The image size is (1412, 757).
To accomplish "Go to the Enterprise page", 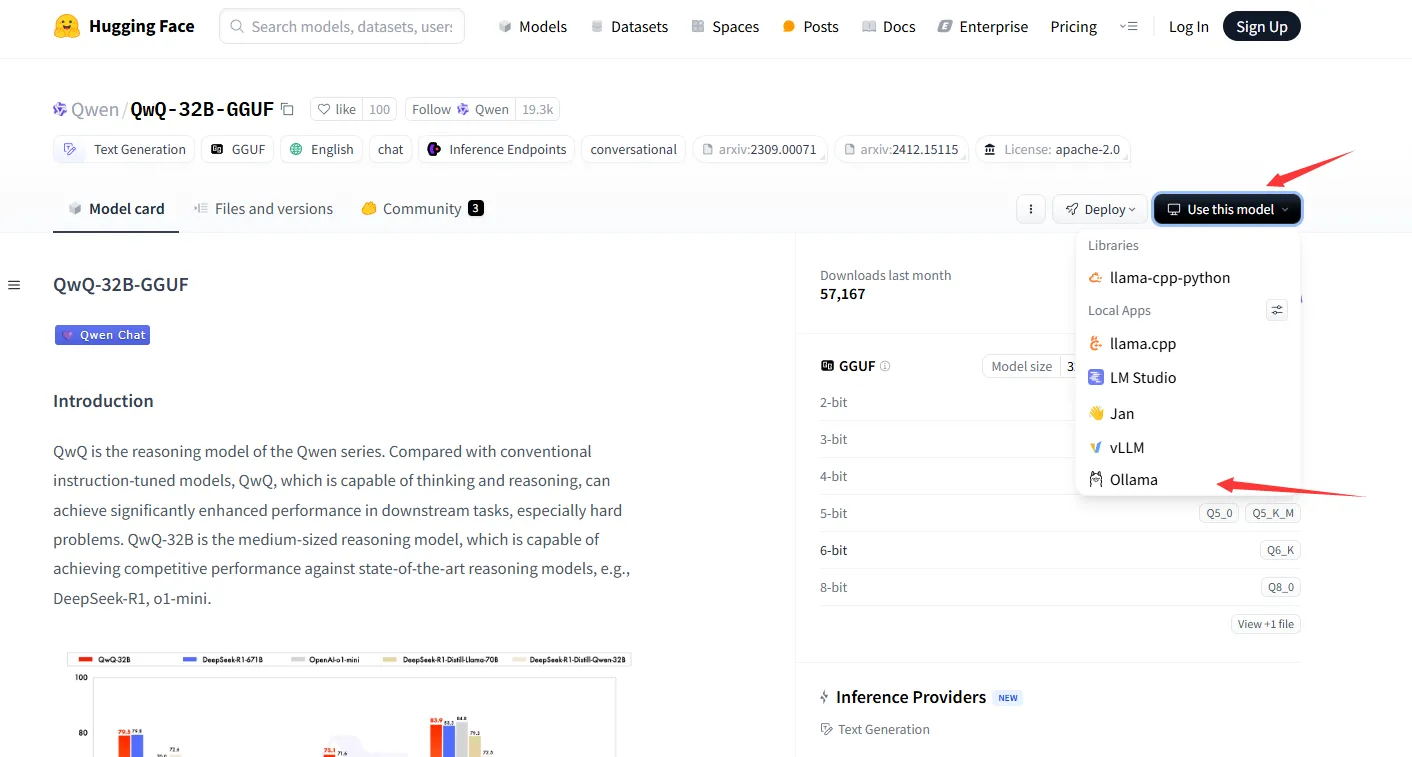I will (982, 27).
